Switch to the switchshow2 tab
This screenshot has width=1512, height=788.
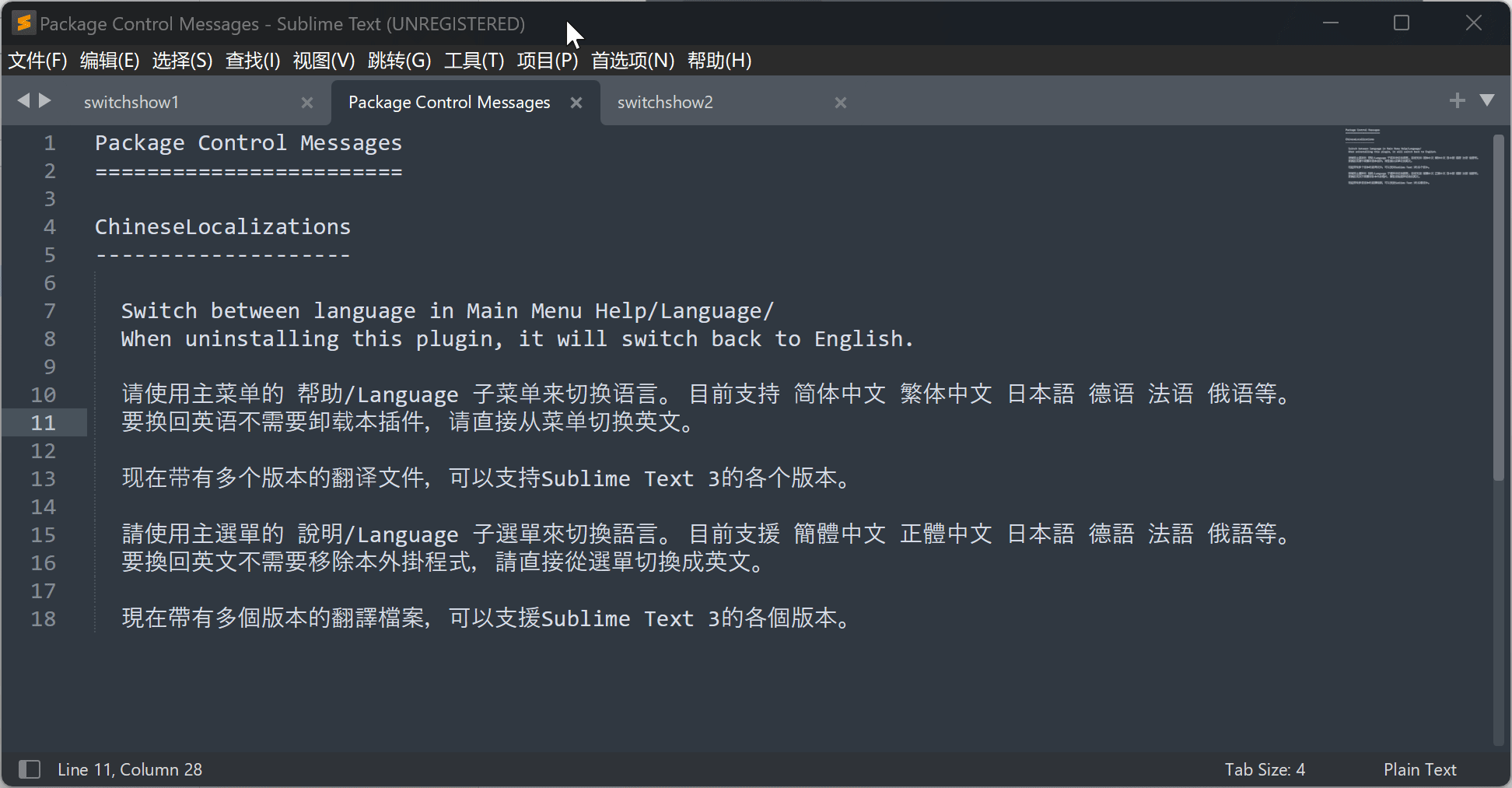(665, 103)
